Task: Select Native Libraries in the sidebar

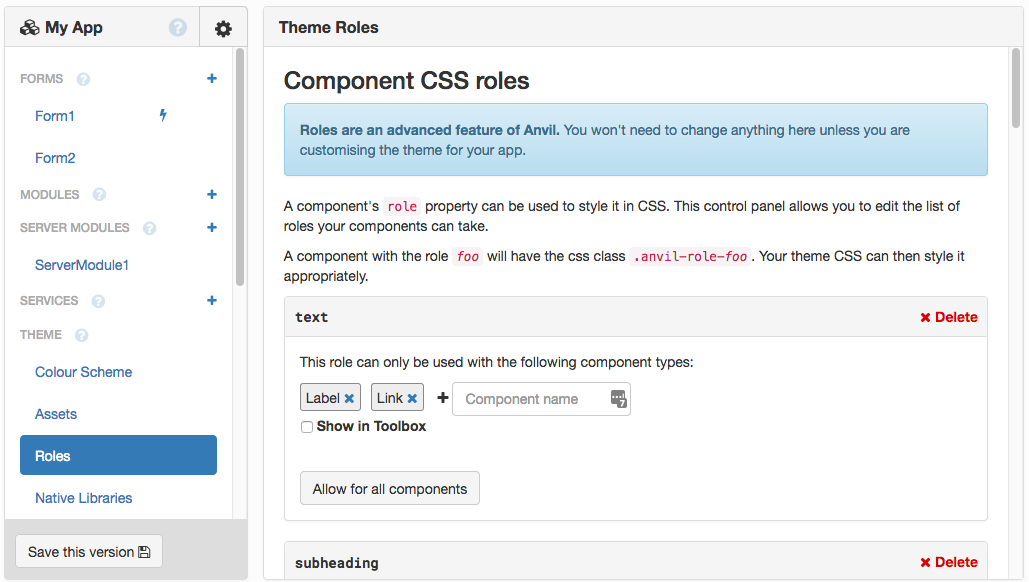Action: [83, 498]
